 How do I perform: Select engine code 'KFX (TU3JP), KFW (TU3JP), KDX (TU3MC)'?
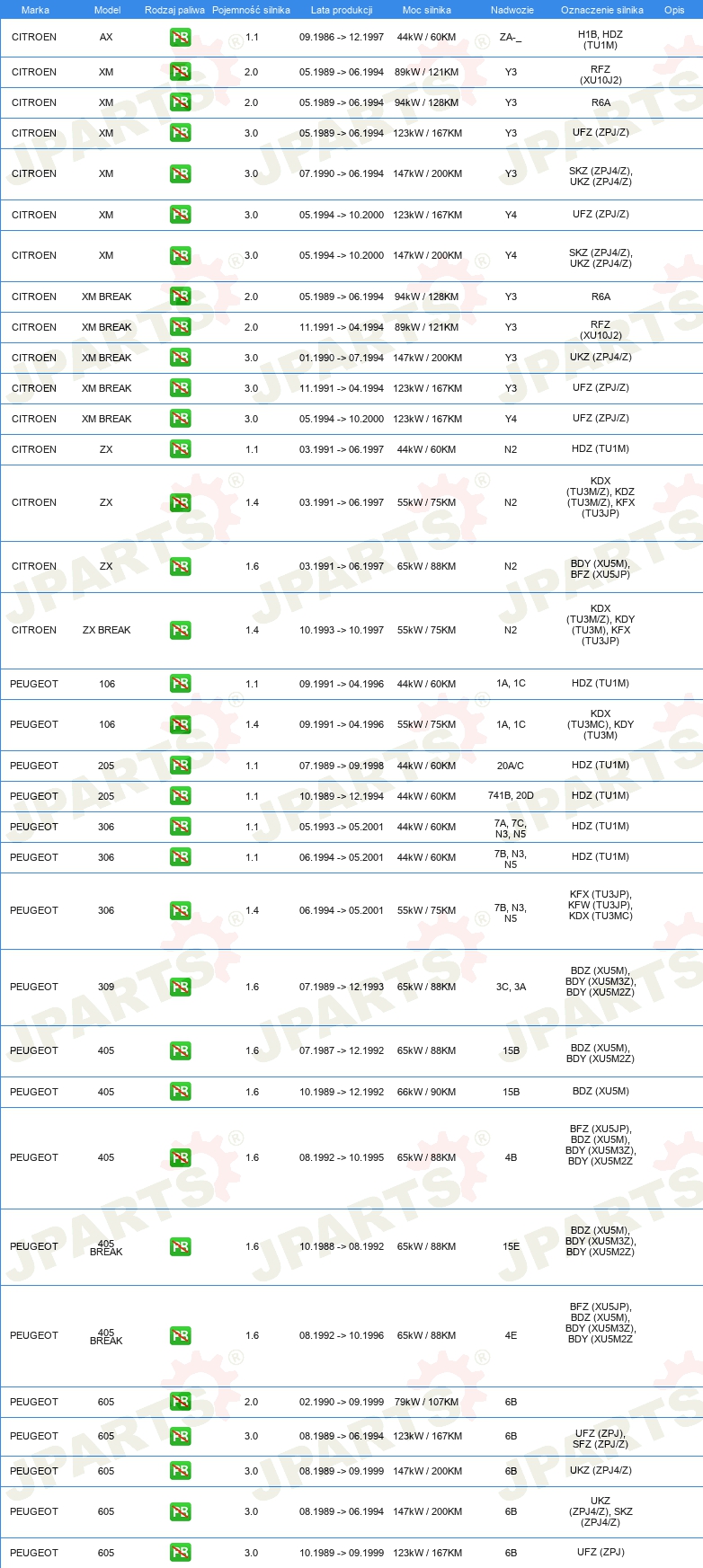[601, 905]
